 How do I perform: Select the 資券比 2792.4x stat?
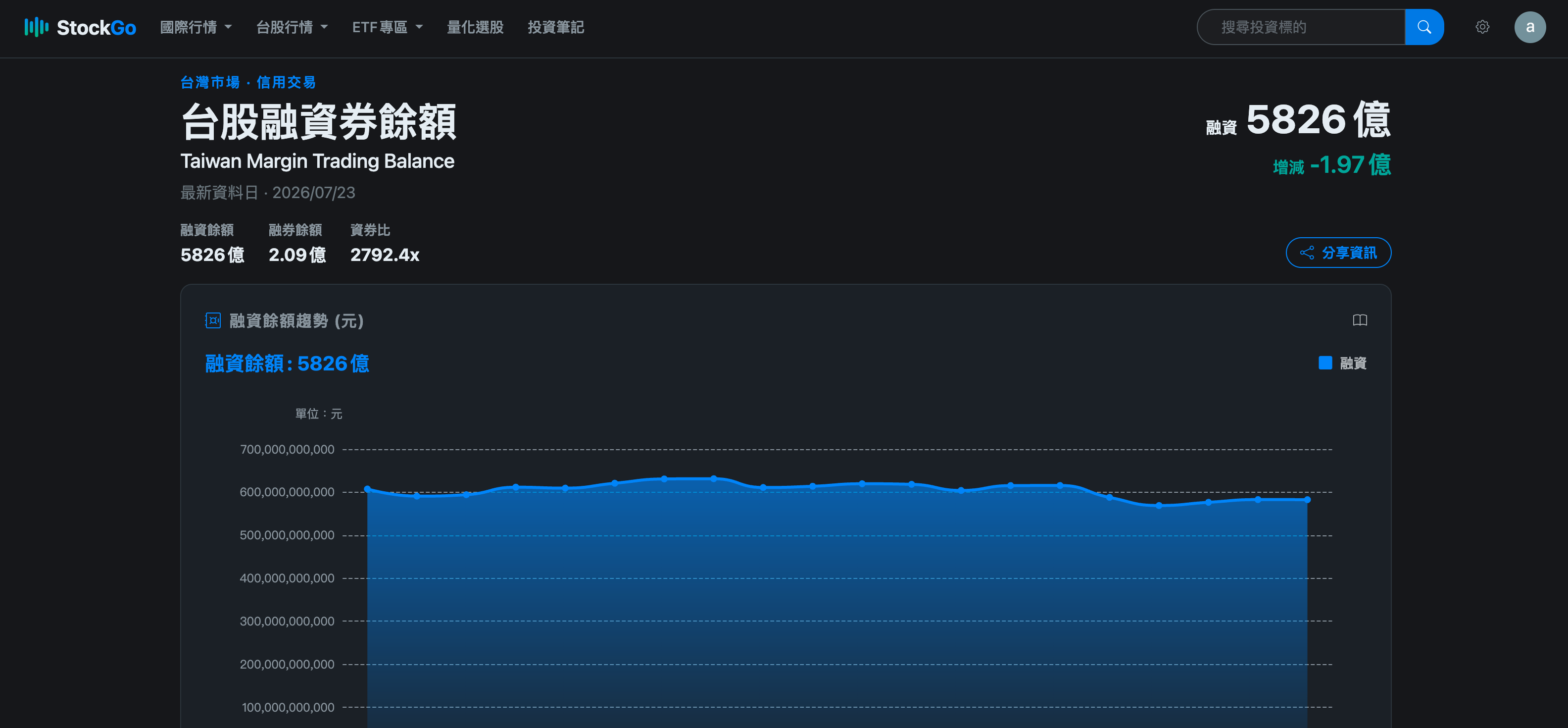tap(385, 243)
